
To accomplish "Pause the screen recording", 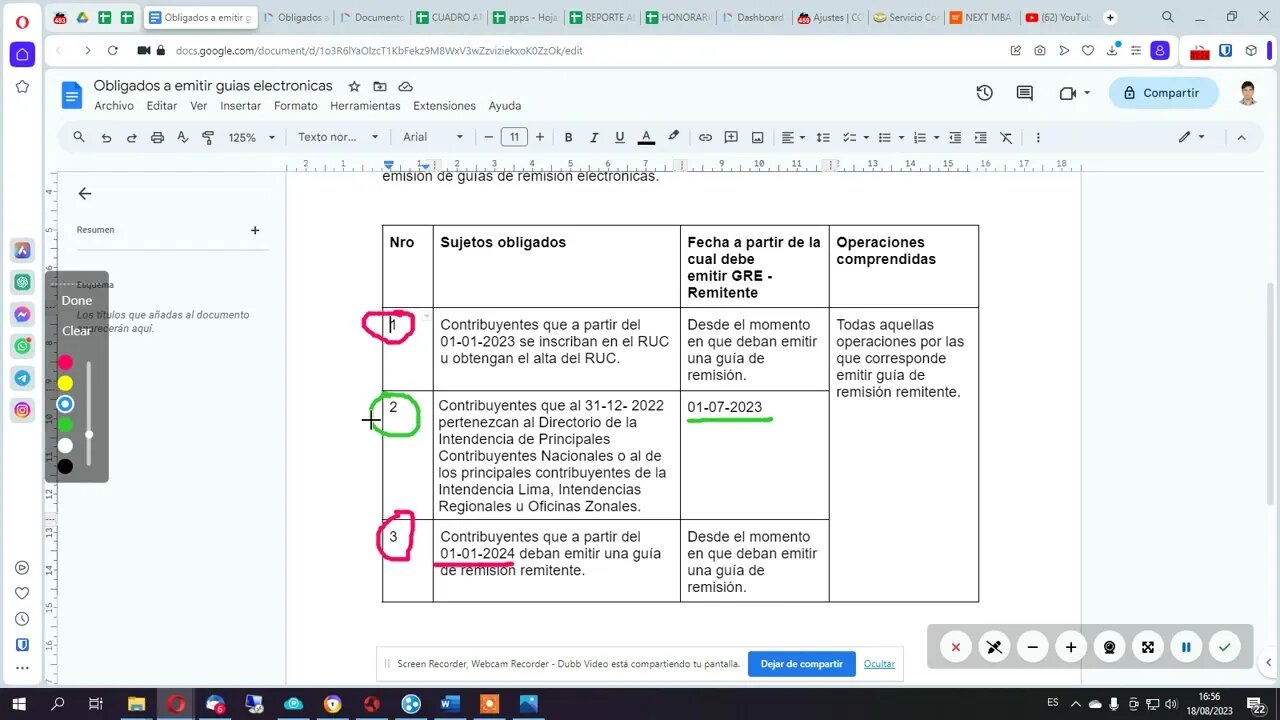I will 1186,647.
